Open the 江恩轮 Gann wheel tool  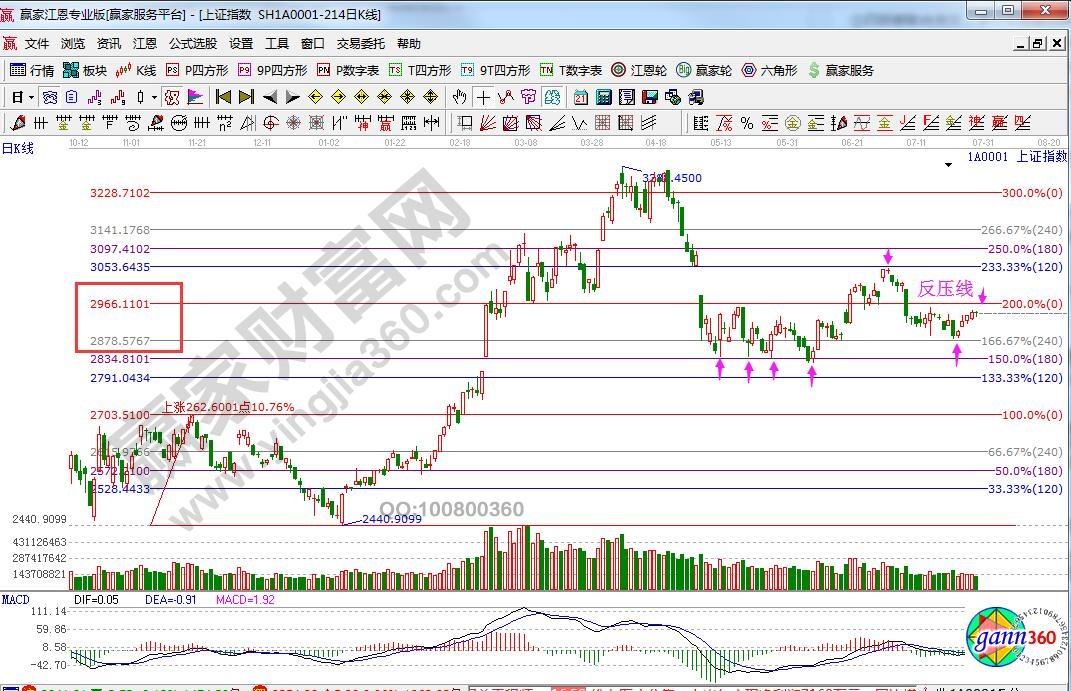coord(639,70)
